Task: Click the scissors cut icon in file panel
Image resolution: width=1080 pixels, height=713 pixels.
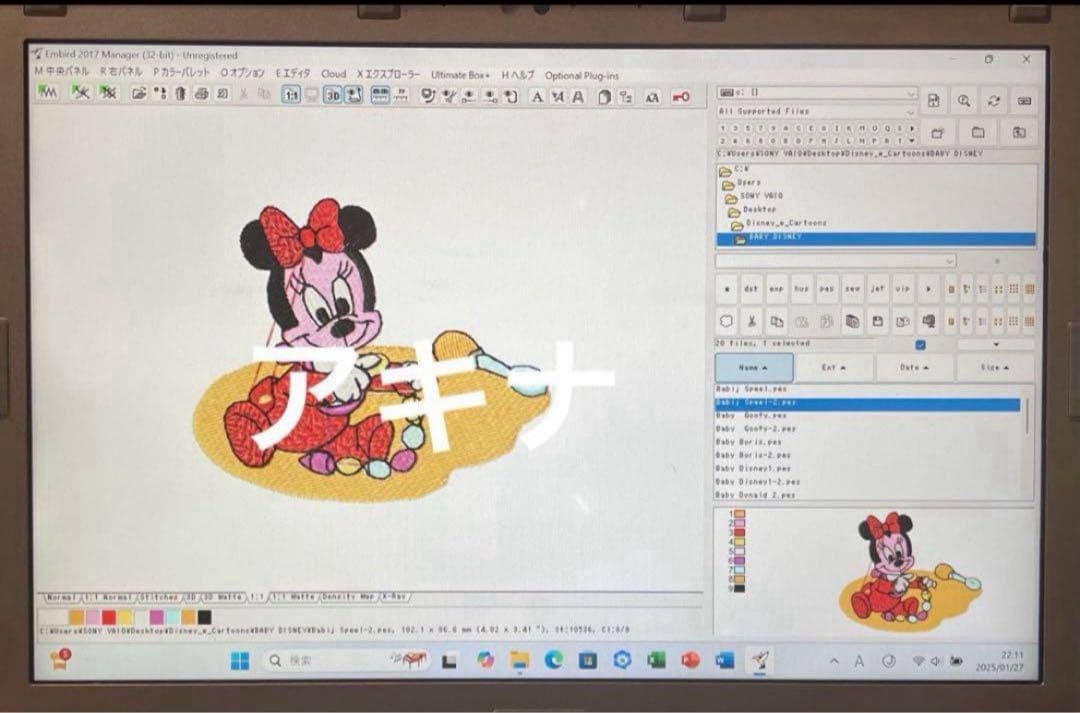Action: [750, 321]
